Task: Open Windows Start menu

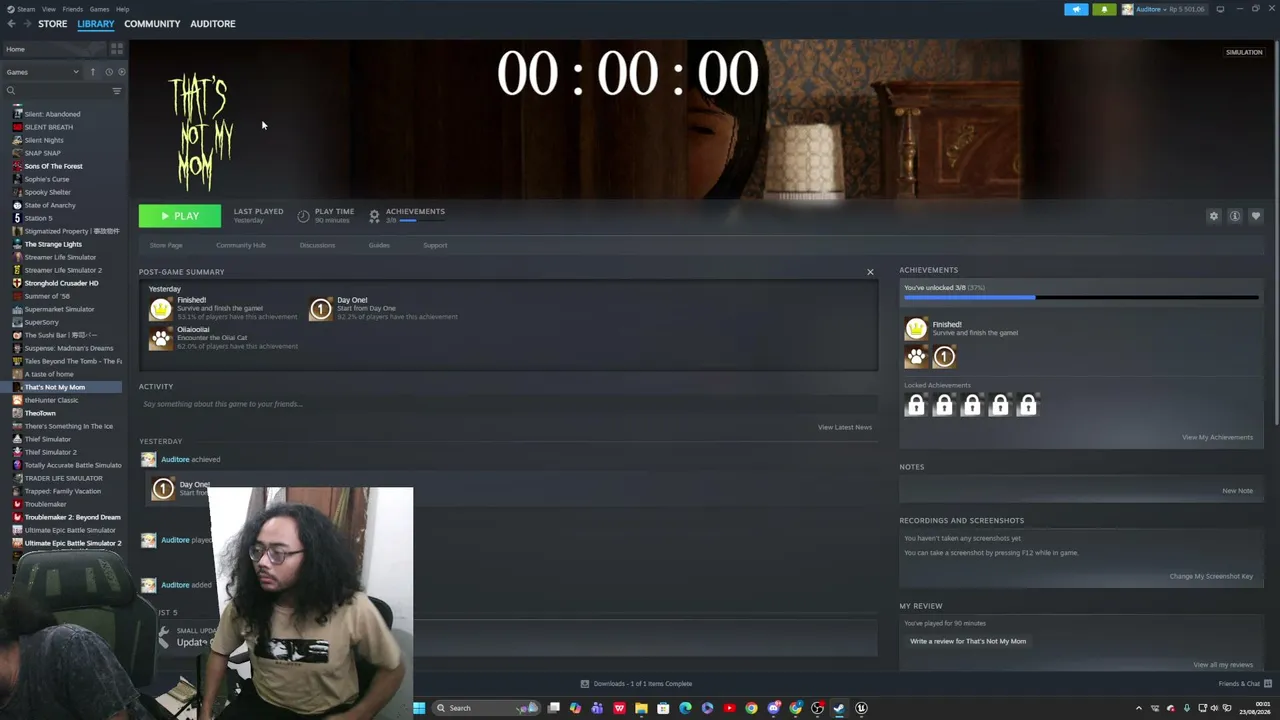Action: [x=419, y=708]
